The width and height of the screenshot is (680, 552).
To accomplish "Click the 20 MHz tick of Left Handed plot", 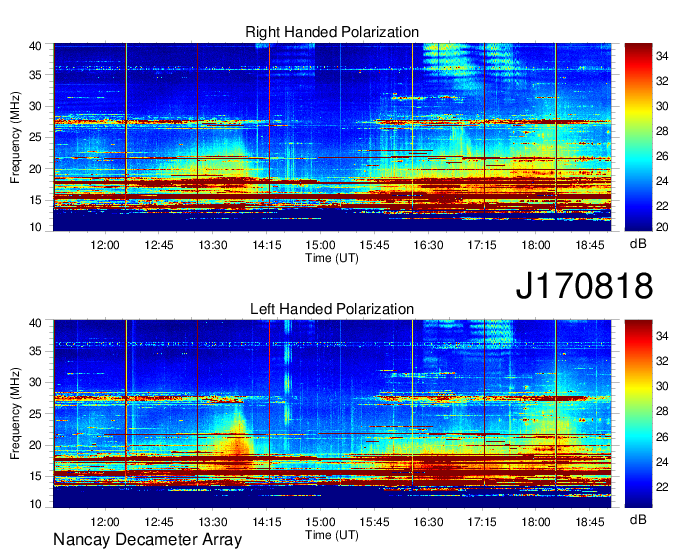I will [x=35, y=445].
